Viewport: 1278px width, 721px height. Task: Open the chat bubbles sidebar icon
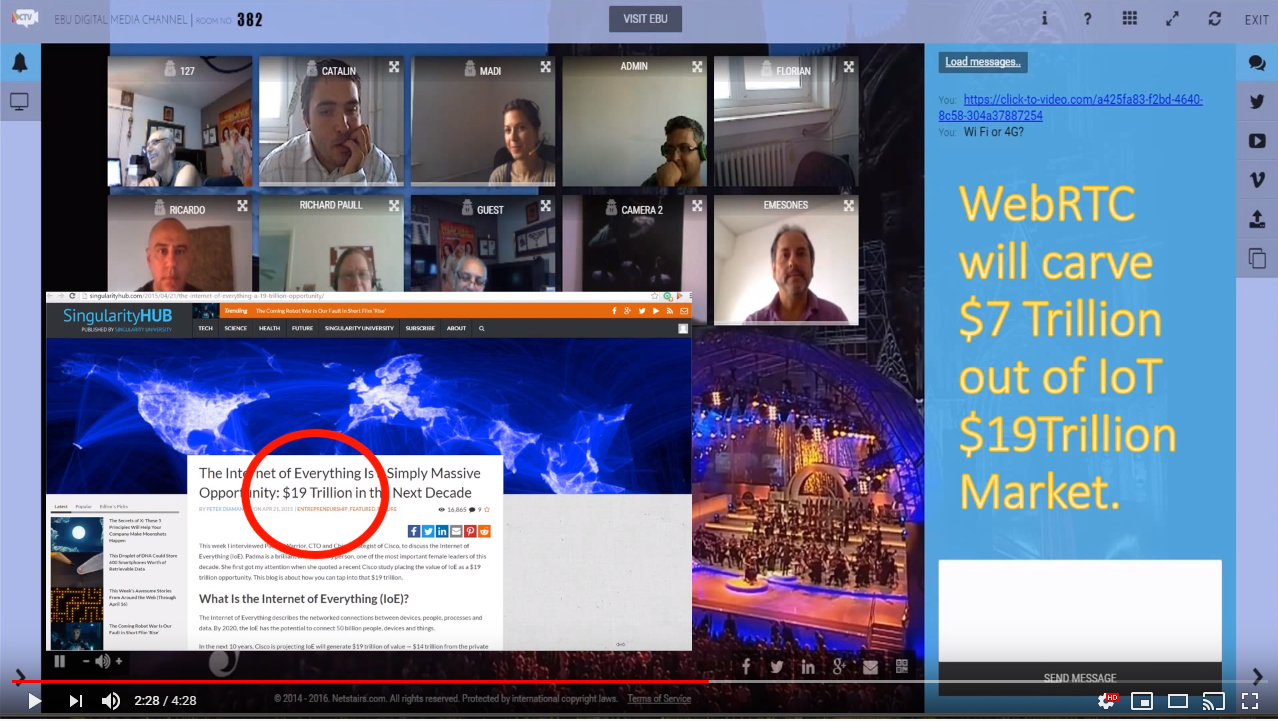[x=1257, y=63]
